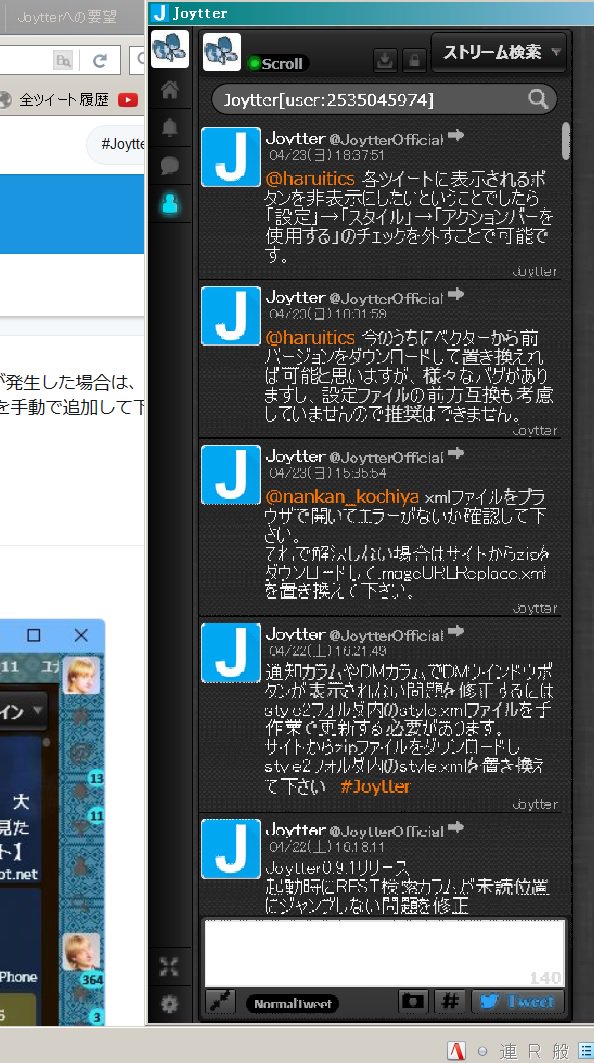The image size is (594, 1063).
Task: Click the browser reload button
Action: pos(100,61)
